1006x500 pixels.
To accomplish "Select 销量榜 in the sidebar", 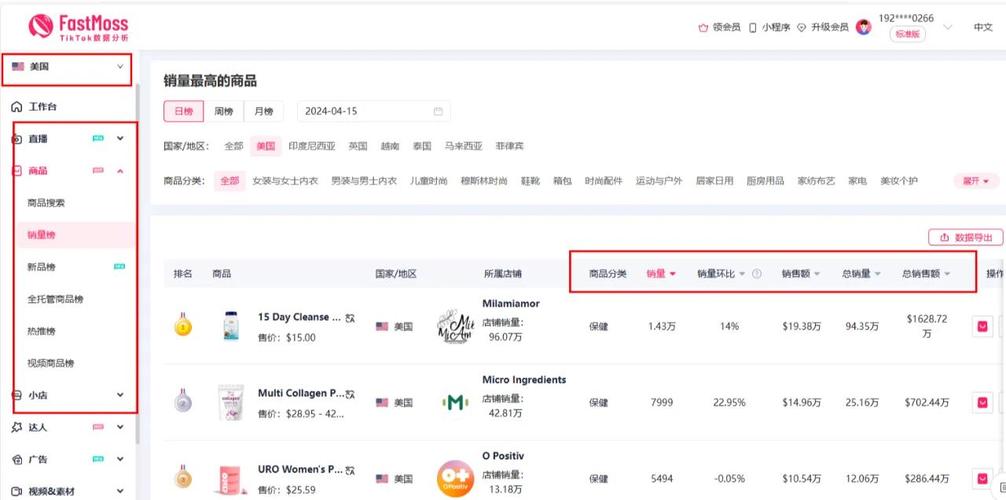I will point(42,235).
